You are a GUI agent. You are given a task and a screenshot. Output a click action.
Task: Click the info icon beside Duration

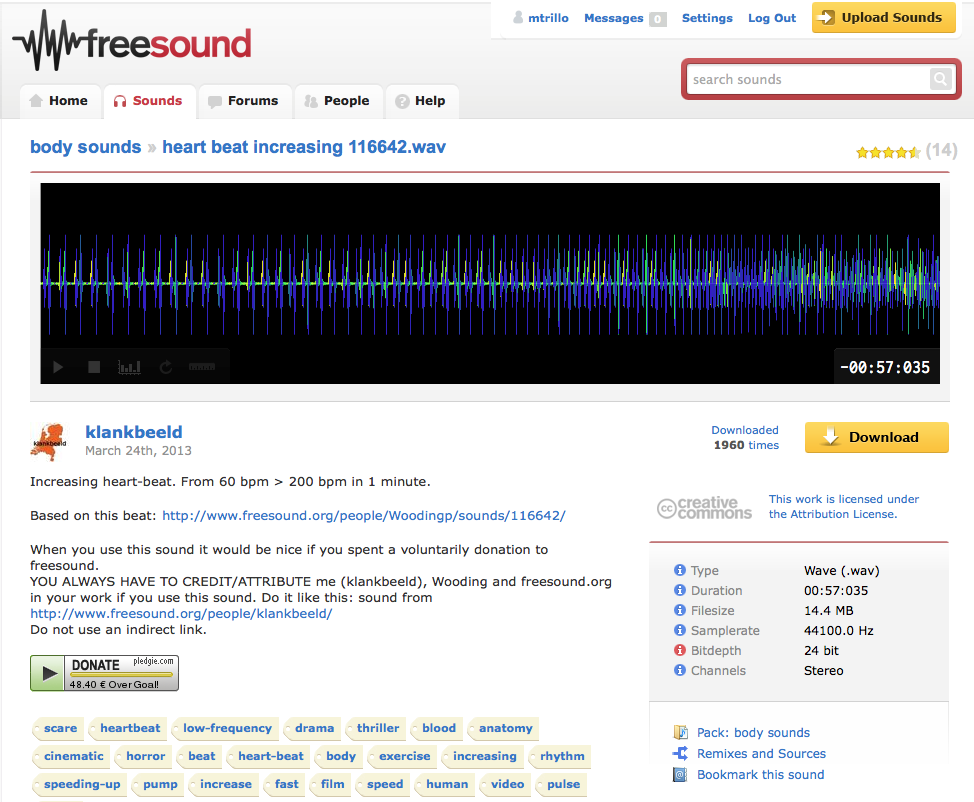(x=680, y=590)
